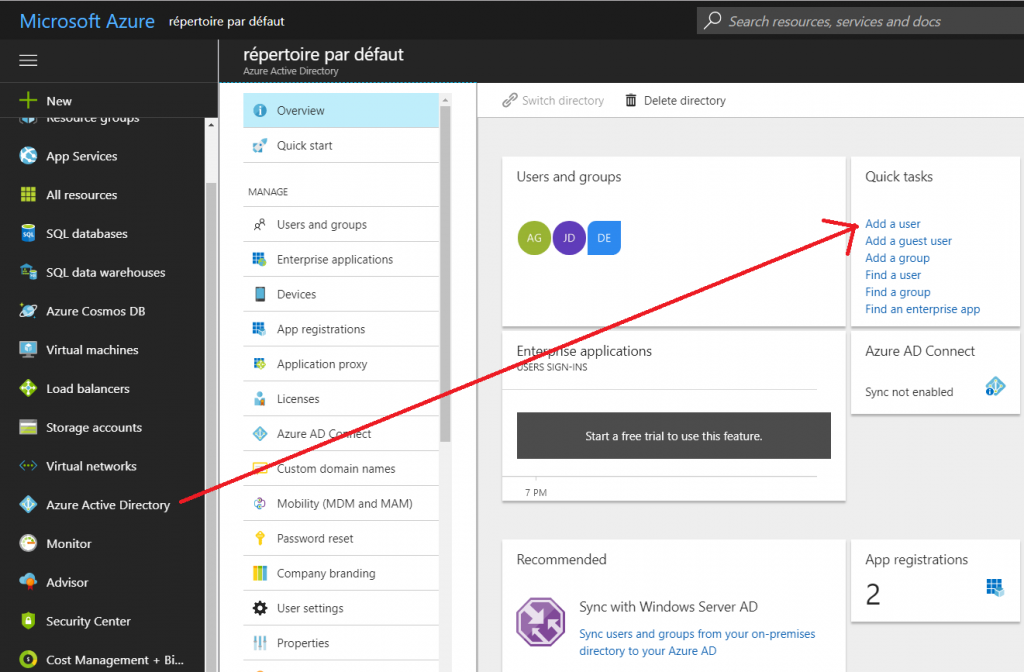
Task: Click répertoire par défaut breadcrumb in top bar
Action: pos(227,22)
